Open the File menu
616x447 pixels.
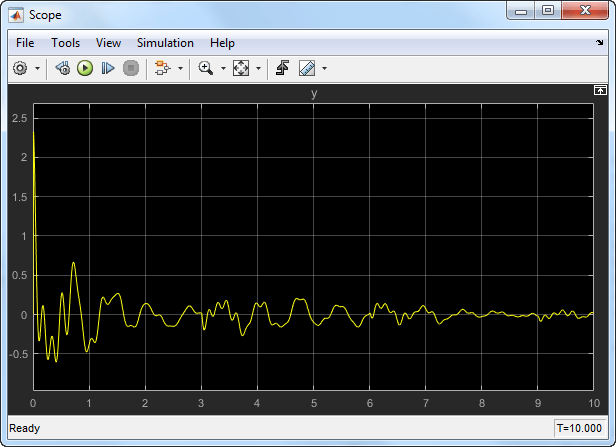25,43
